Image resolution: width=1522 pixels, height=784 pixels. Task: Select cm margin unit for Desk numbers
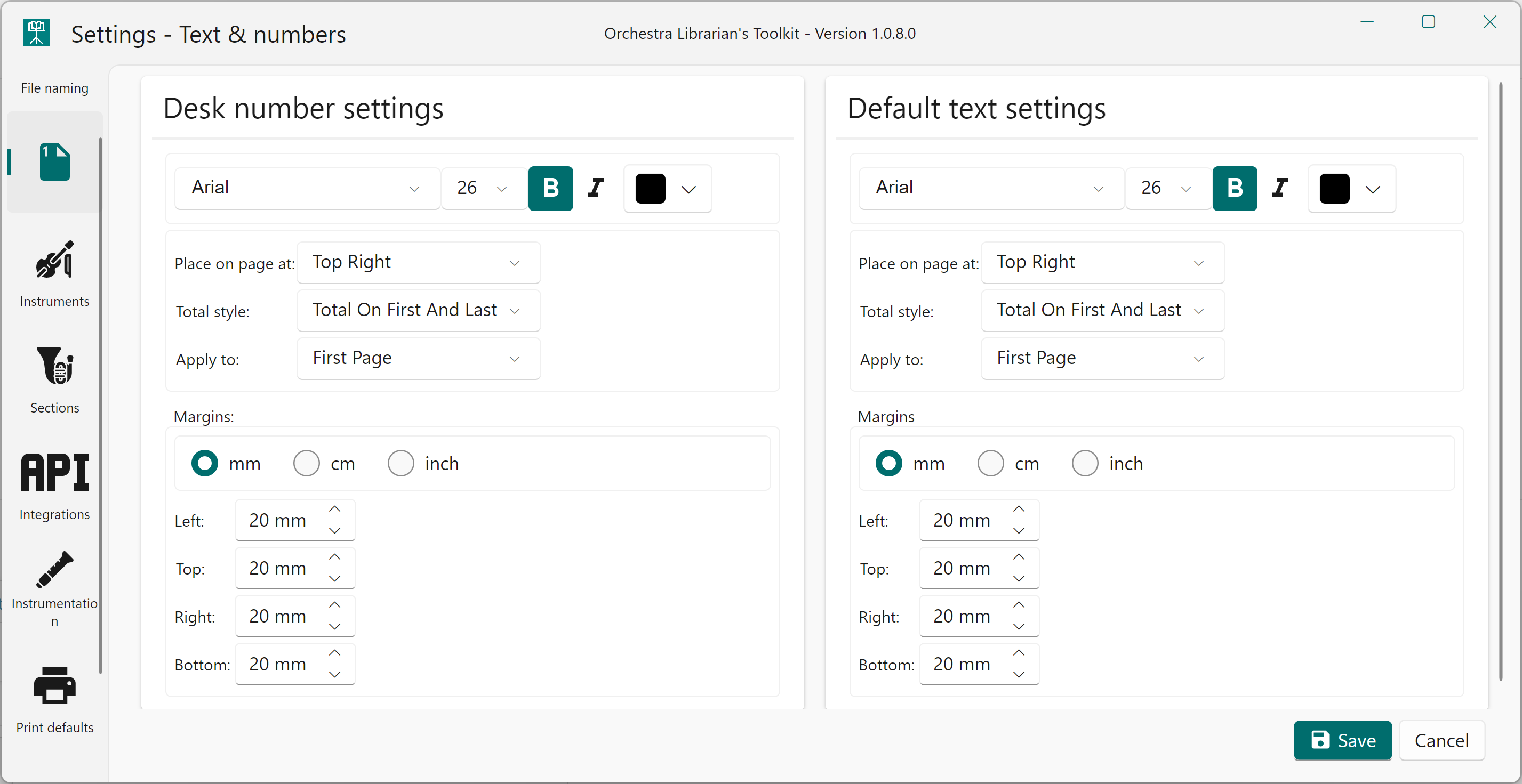coord(307,464)
